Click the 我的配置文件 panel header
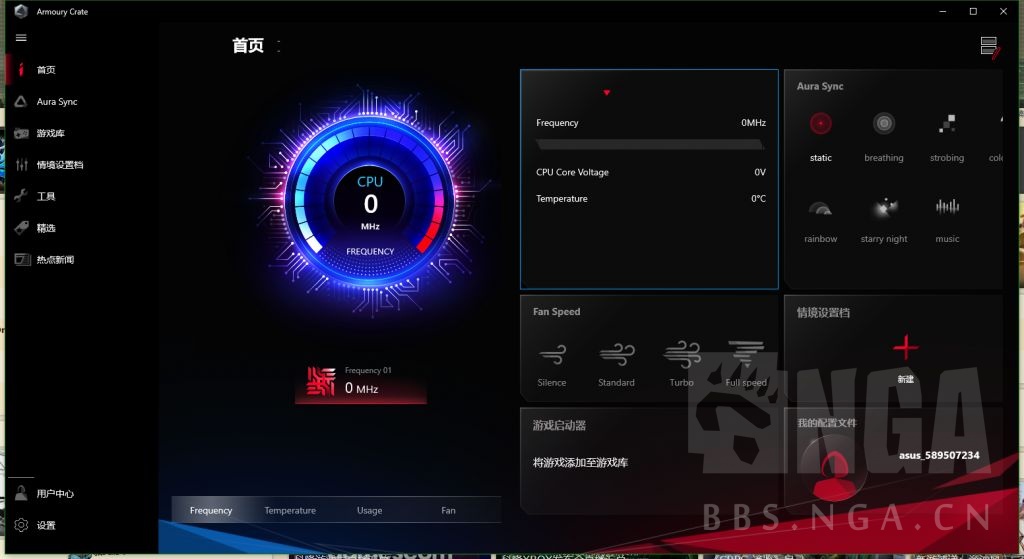Screen dimensions: 1024x559 (827, 423)
